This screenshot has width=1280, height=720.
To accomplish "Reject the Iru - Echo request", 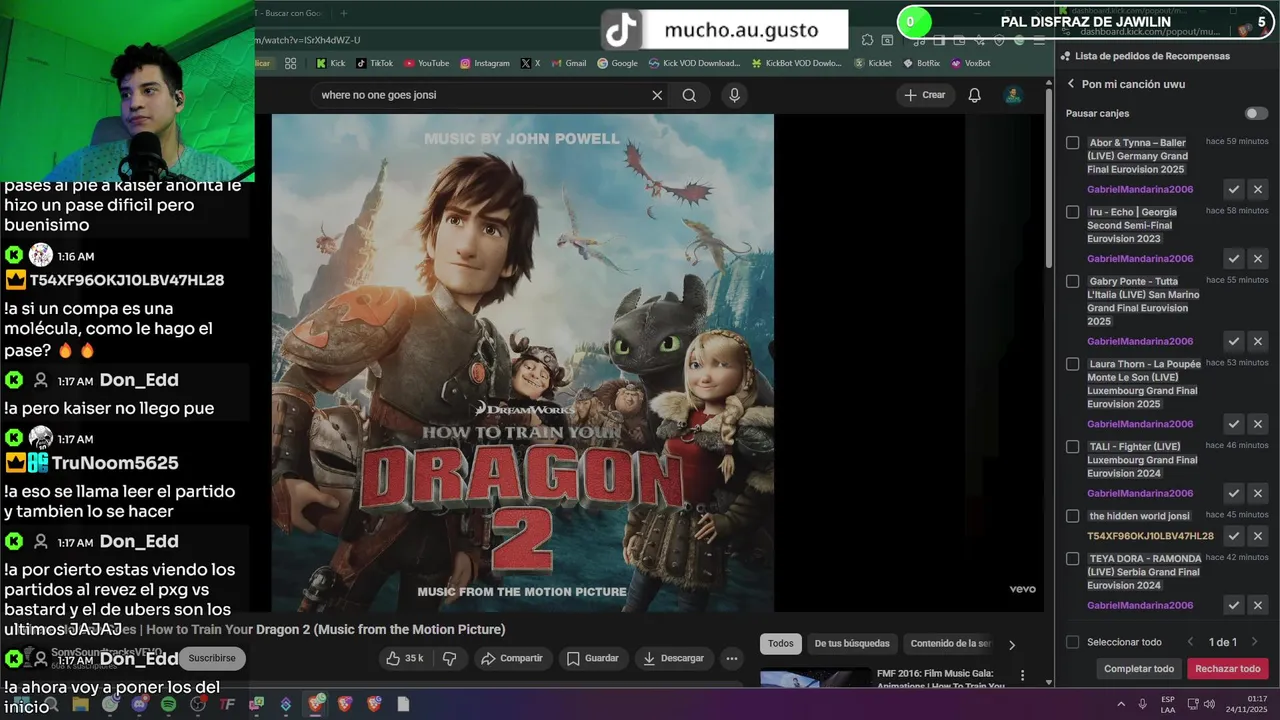I will 1258,258.
